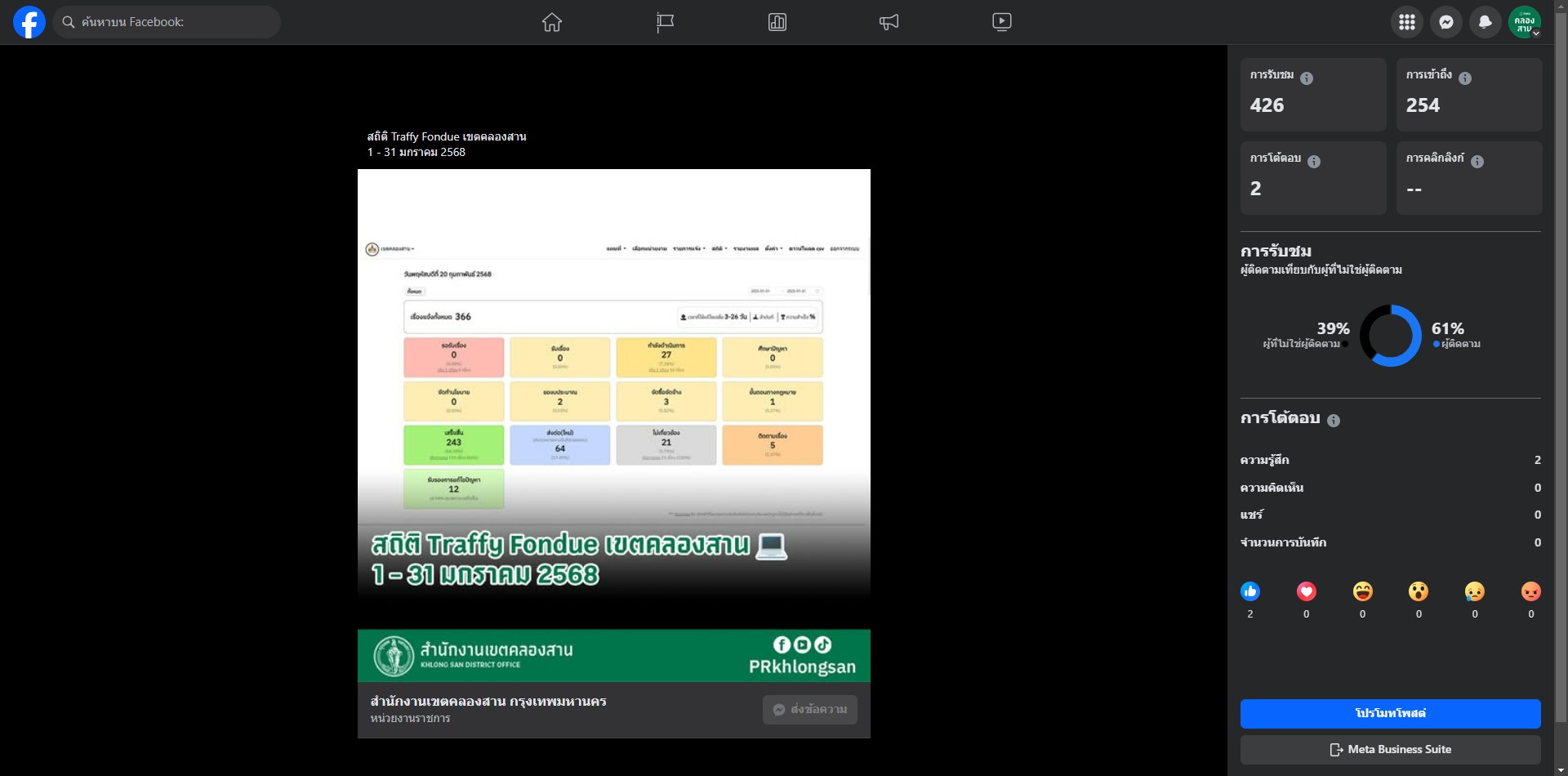Click the ส่งข้อความ message button
This screenshot has width=1568, height=776.
[x=810, y=710]
